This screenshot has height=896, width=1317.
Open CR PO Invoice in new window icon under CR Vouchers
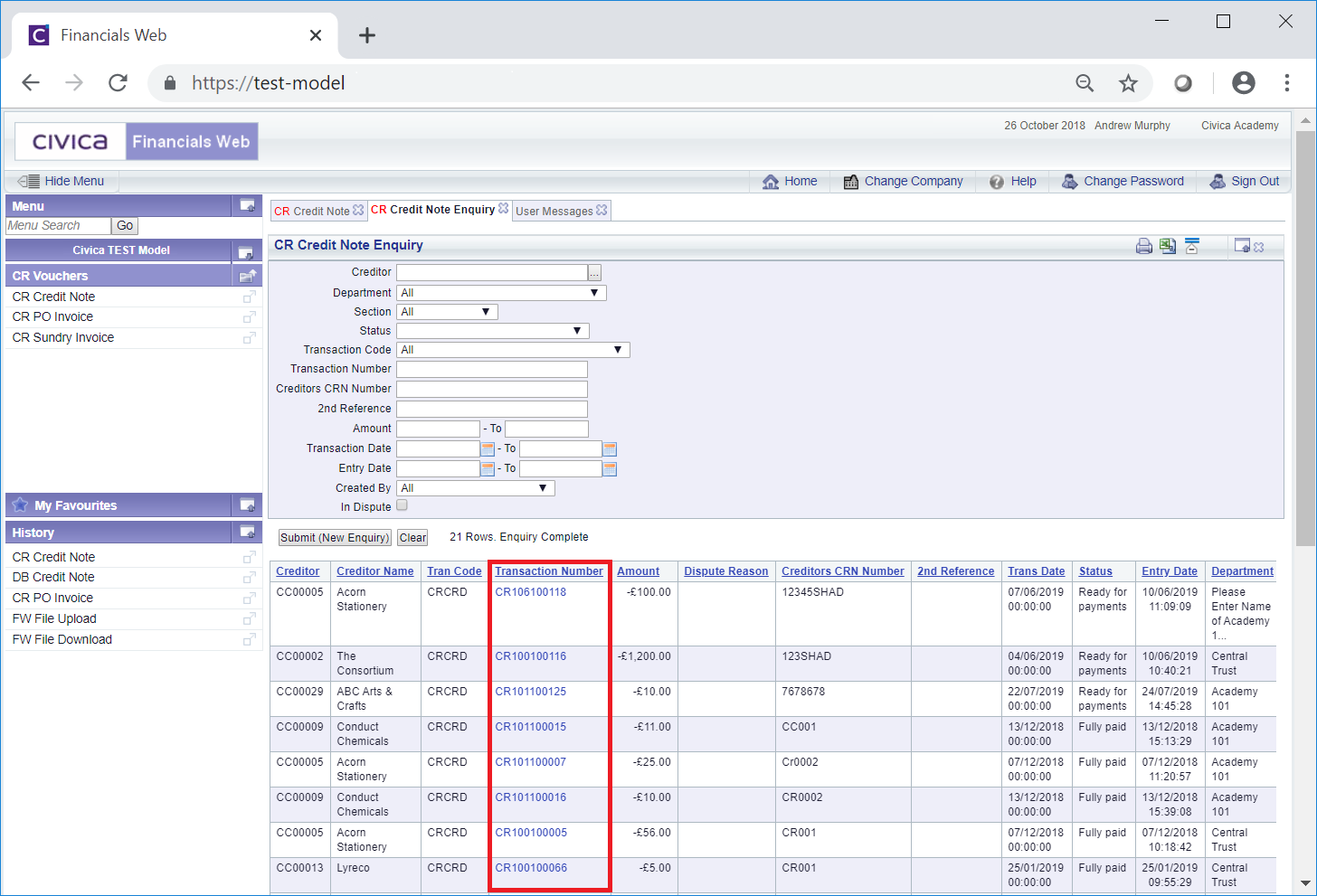pyautogui.click(x=250, y=317)
